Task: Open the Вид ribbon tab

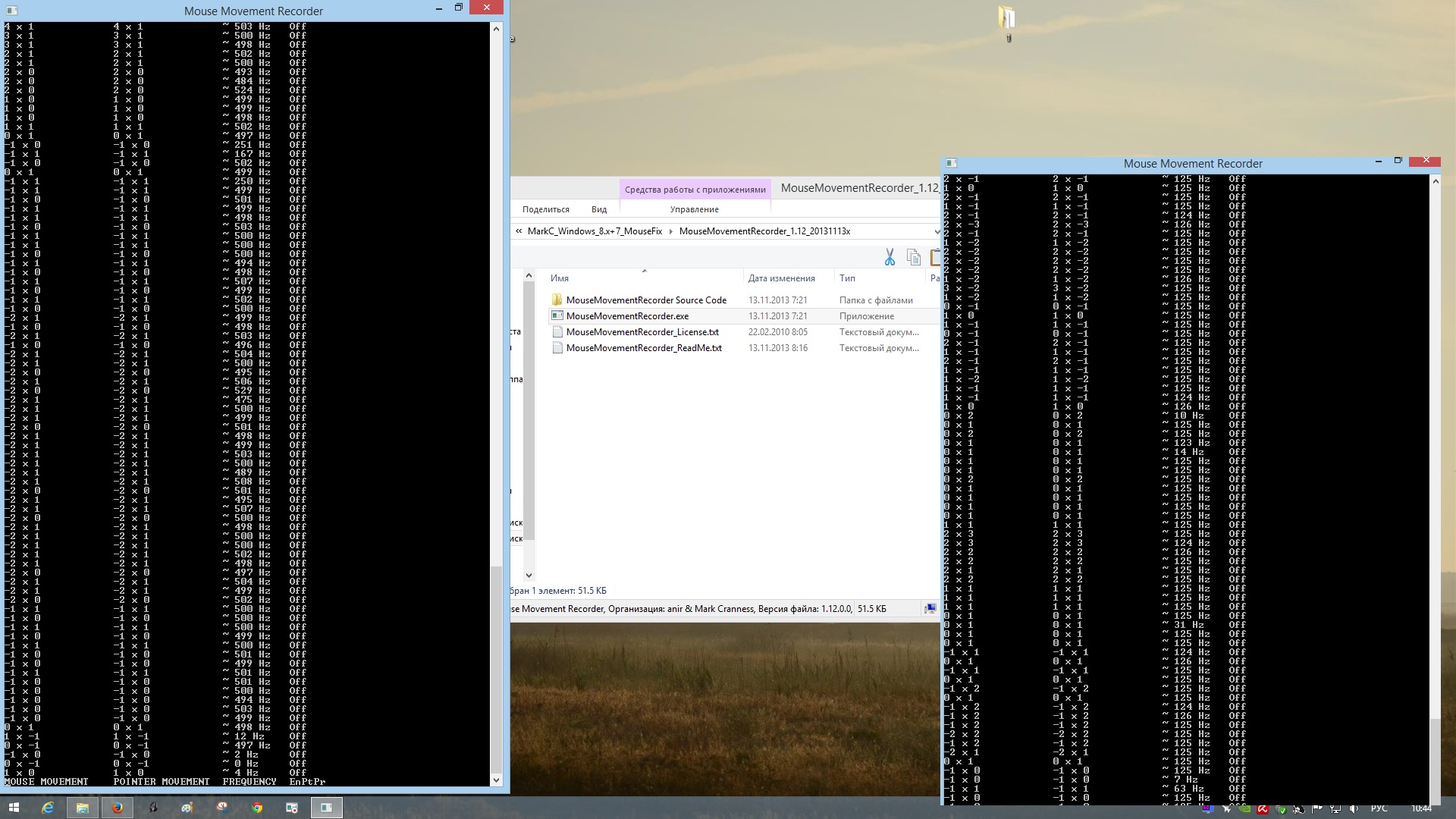Action: [x=599, y=209]
